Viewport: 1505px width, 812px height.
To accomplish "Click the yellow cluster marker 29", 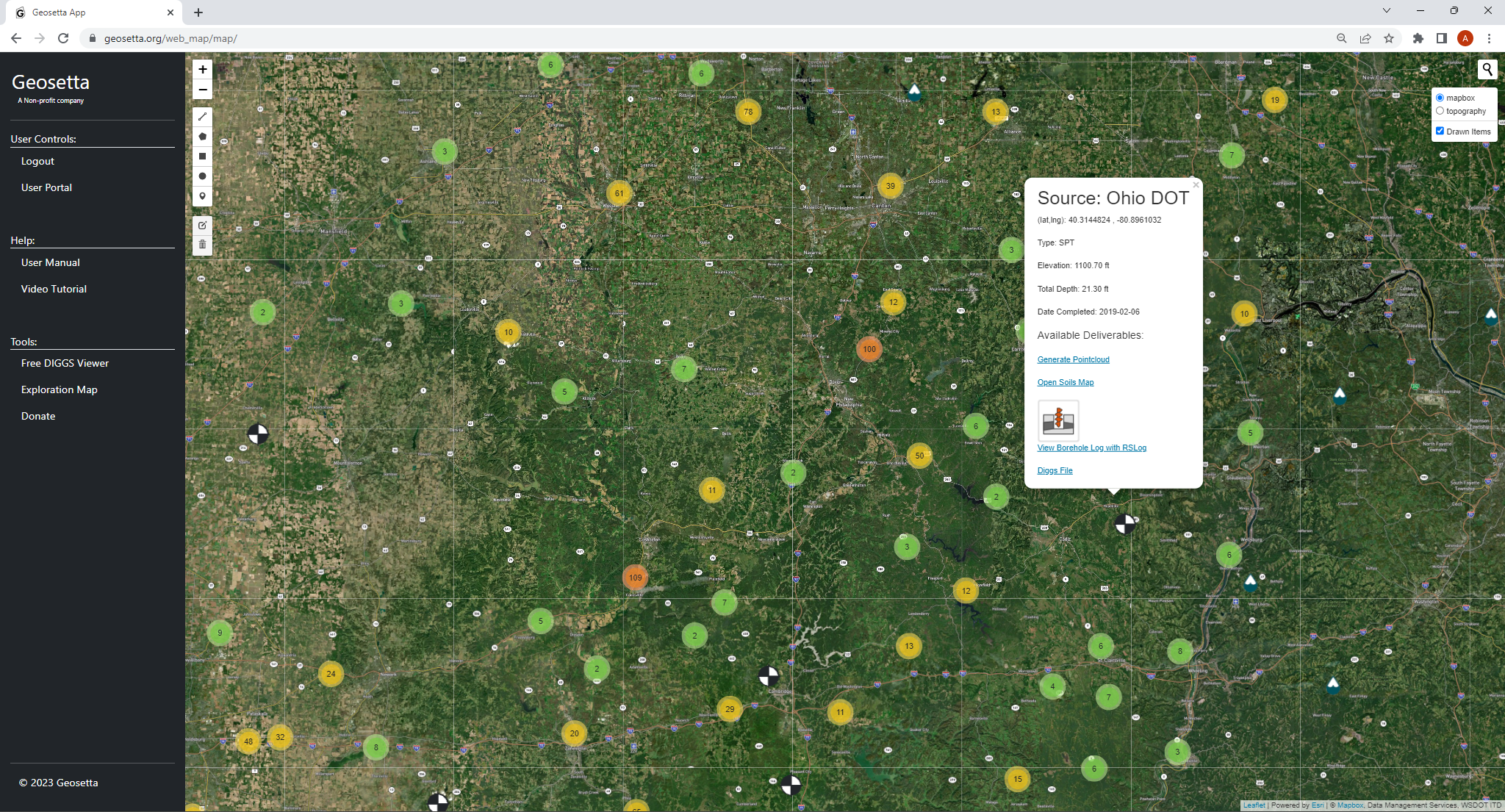I will tap(730, 709).
